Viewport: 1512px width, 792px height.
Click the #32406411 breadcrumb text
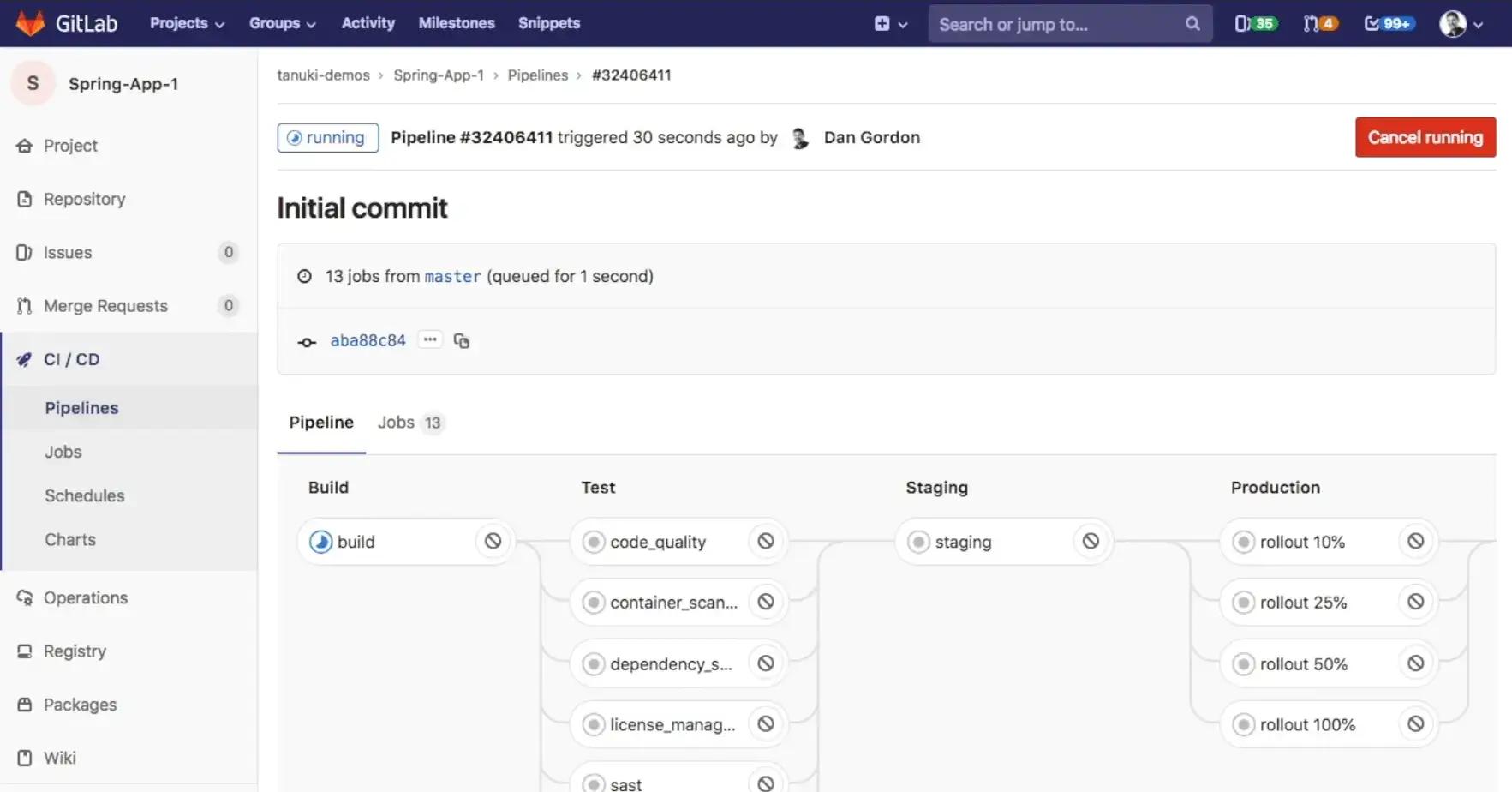click(x=631, y=75)
